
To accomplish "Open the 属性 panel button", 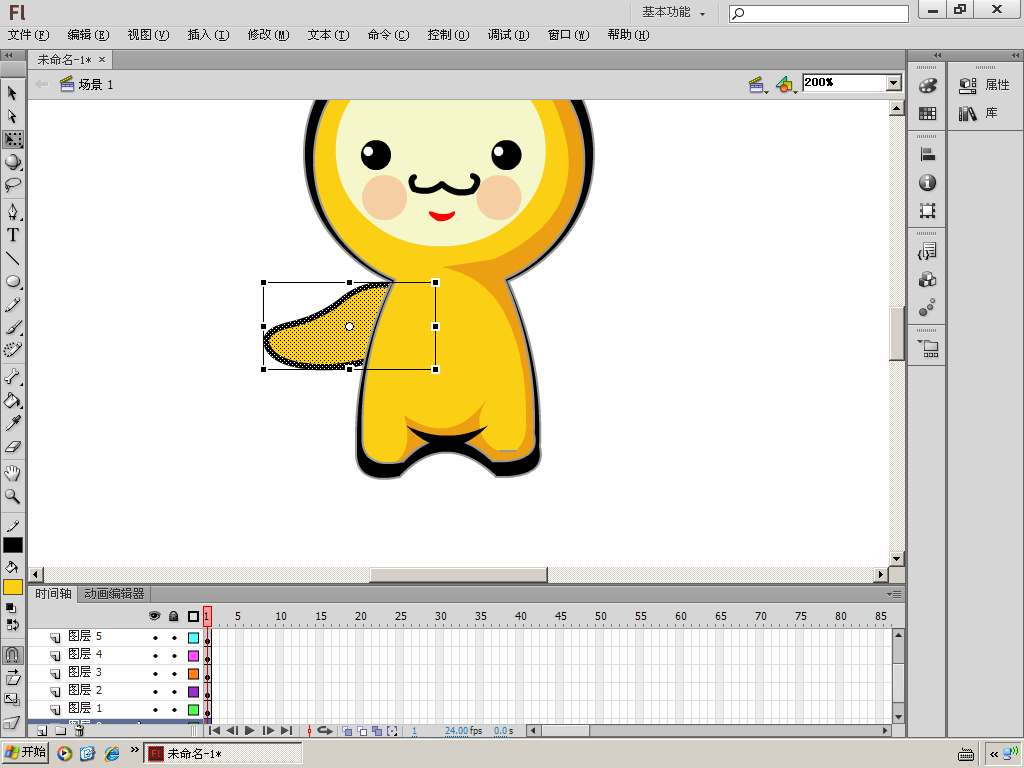I will click(x=985, y=85).
